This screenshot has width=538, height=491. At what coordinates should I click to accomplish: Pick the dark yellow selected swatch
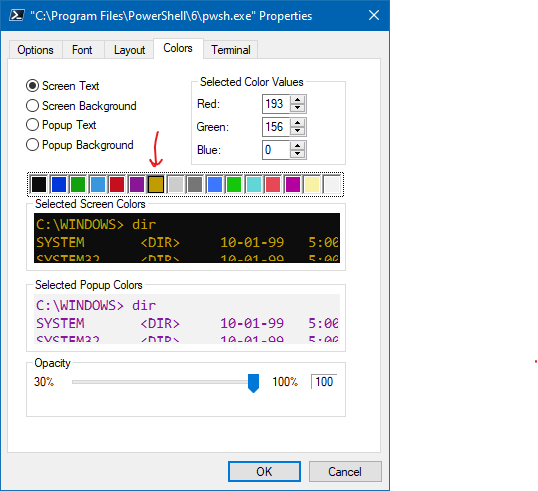point(156,185)
